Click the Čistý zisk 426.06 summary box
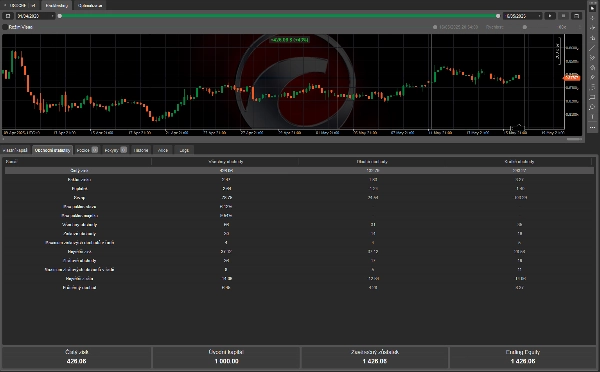 77,357
